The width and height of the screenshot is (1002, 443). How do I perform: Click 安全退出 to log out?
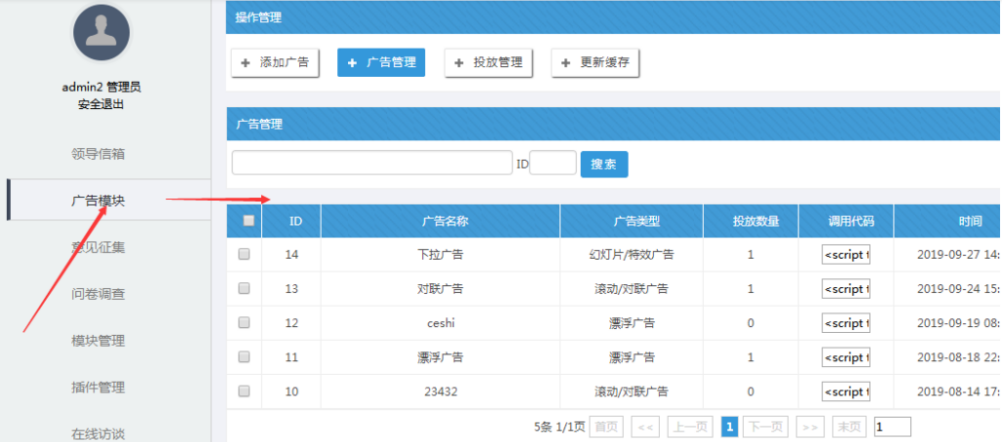[x=101, y=105]
